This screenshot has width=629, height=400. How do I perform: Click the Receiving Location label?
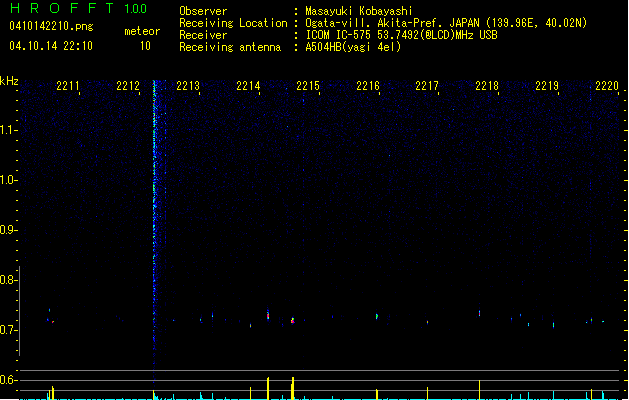[233, 23]
